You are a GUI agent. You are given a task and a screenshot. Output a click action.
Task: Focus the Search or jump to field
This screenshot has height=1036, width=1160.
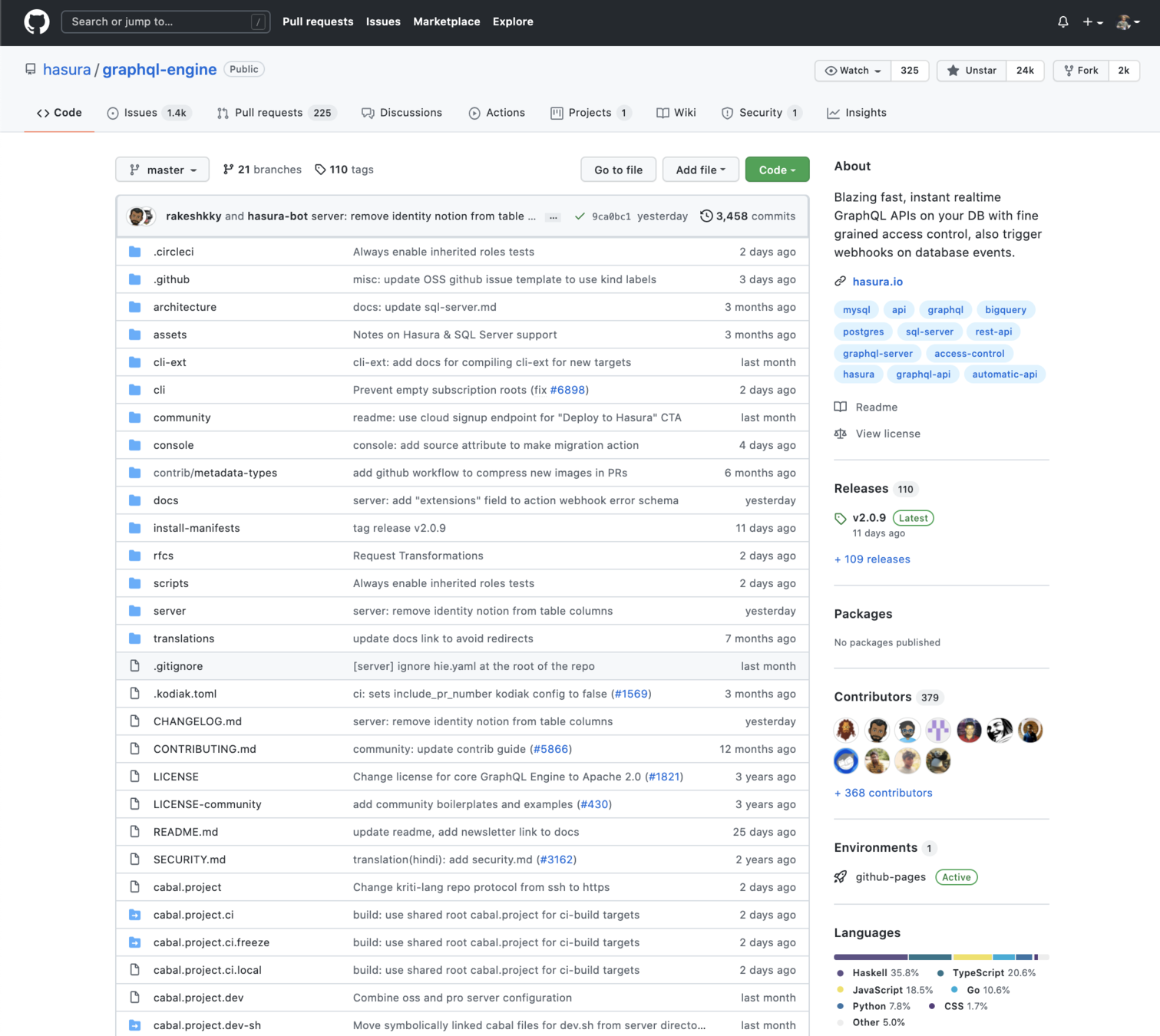tap(165, 21)
